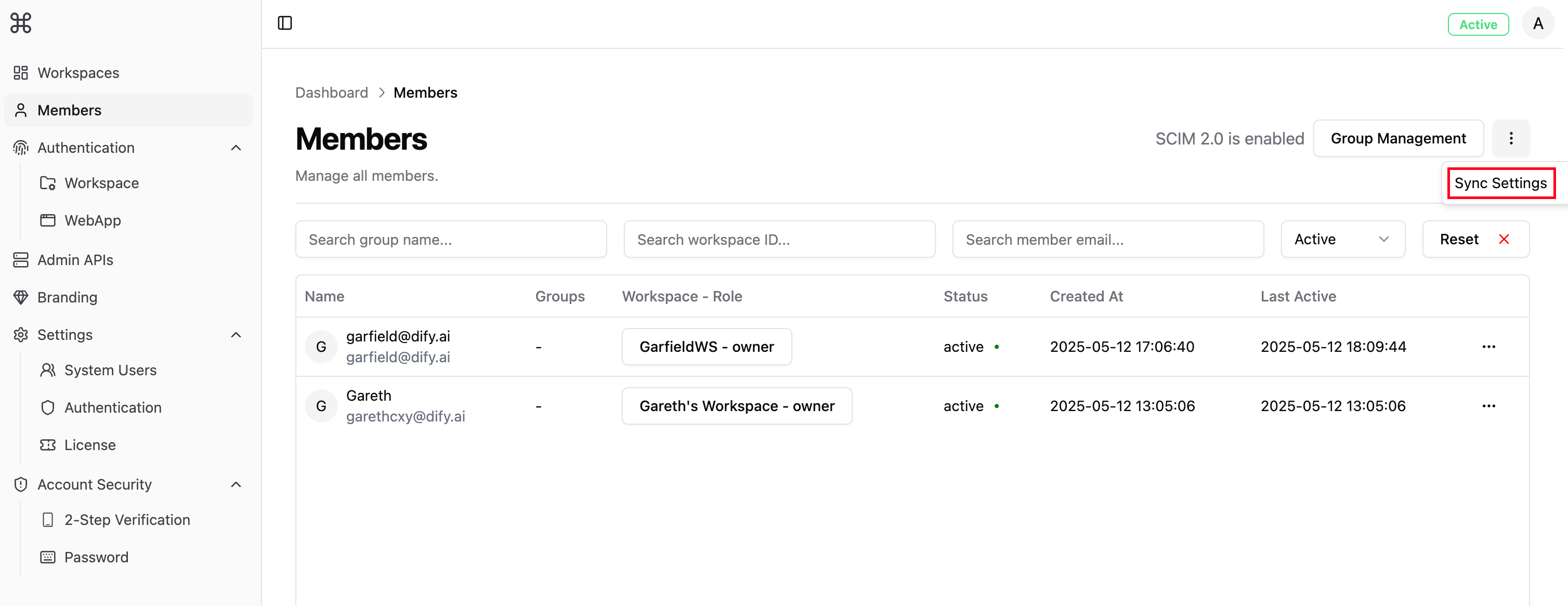Open Workspaces in the sidebar

128,73
